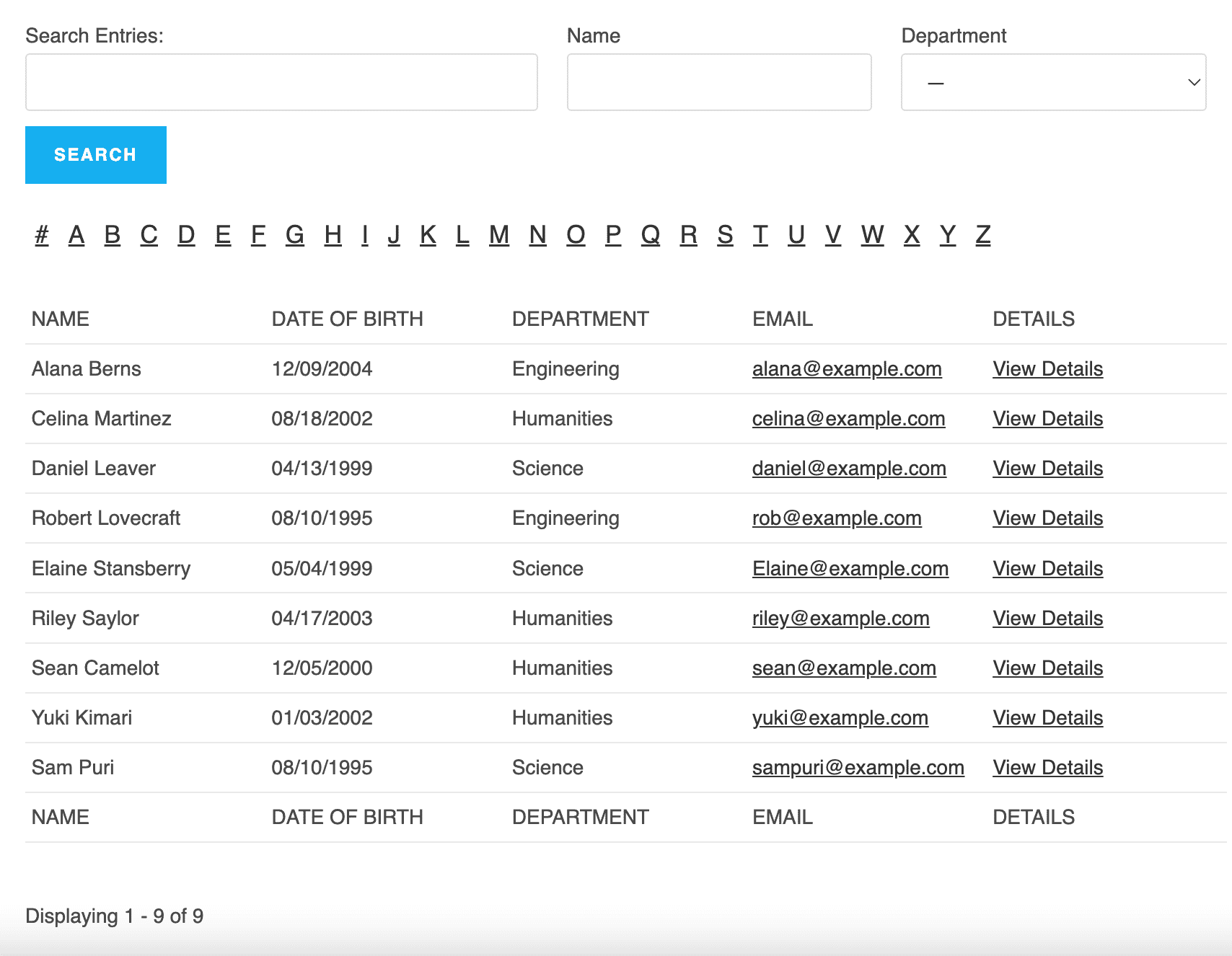Image resolution: width=1232 pixels, height=956 pixels.
Task: Click the top DEPARTMENT column header
Action: coord(581,319)
